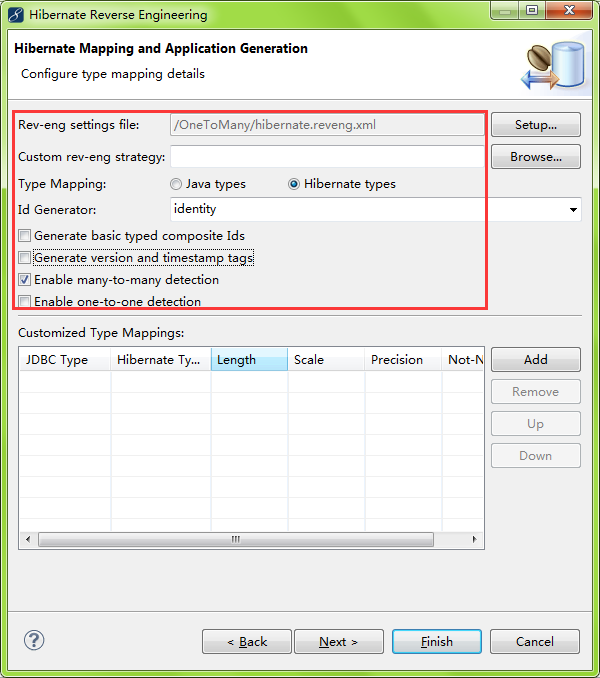Go Back to the previous page
The image size is (600, 678).
click(247, 642)
